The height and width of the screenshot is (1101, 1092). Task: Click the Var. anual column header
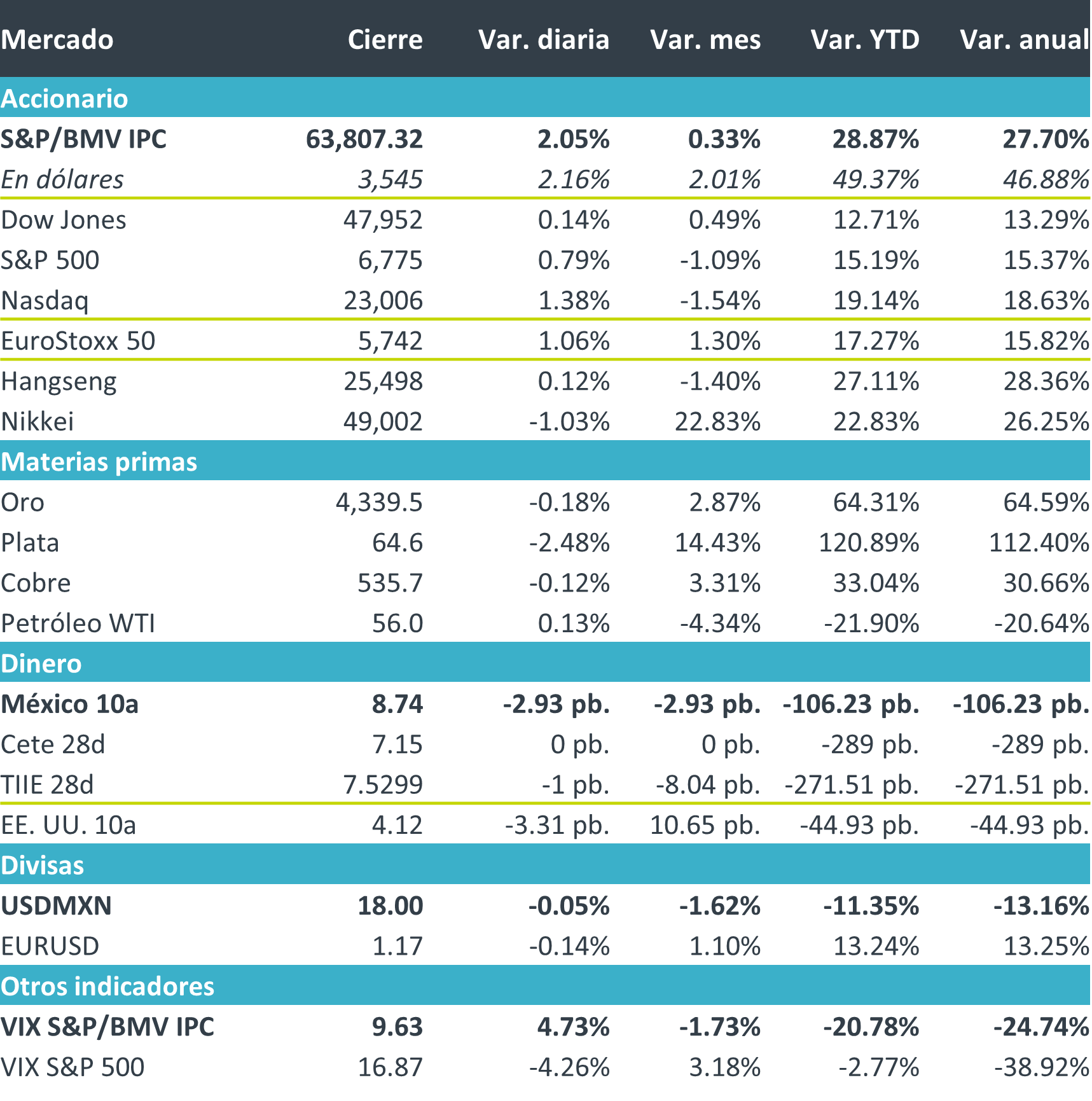click(1025, 39)
